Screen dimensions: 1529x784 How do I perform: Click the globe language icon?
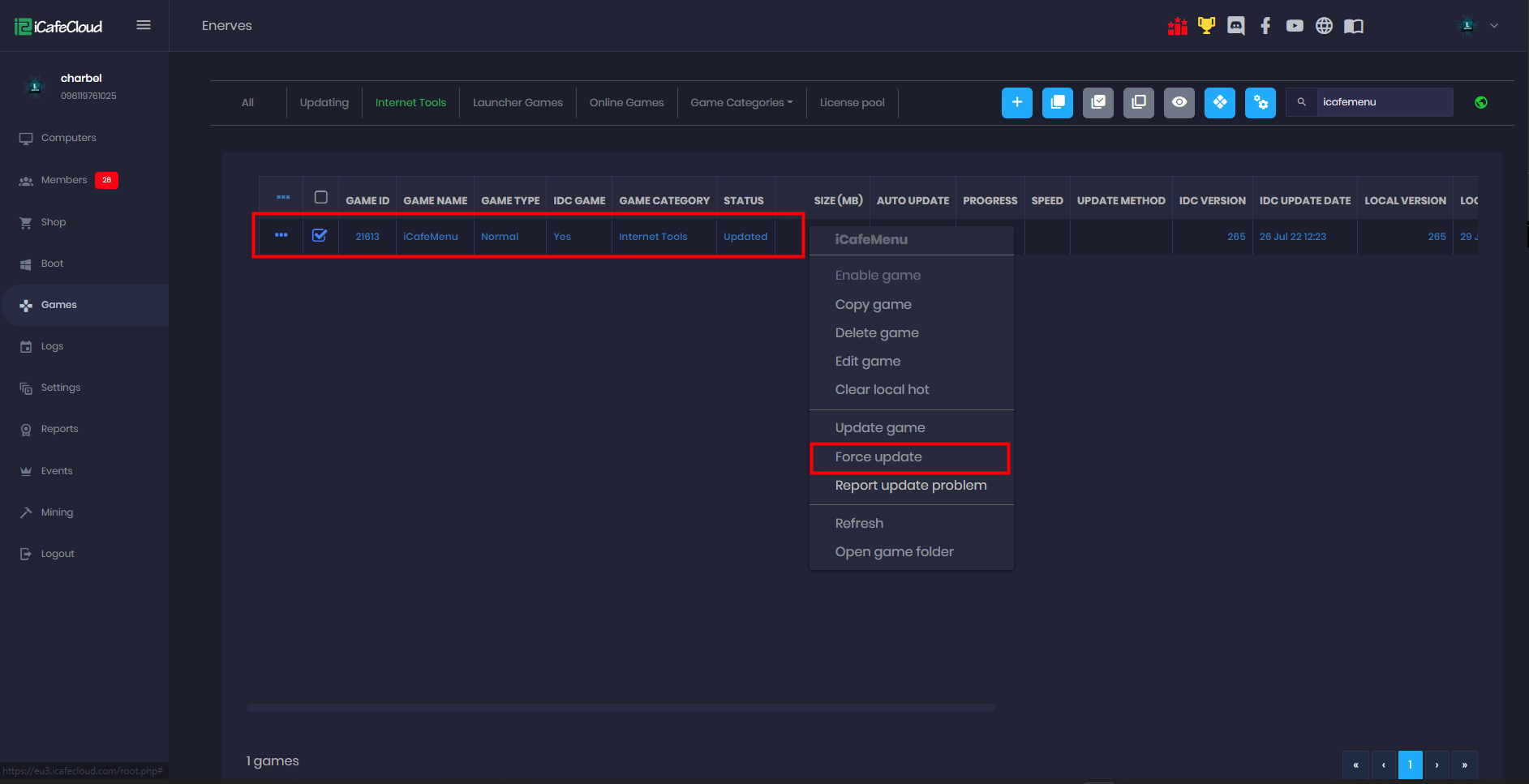pos(1324,26)
